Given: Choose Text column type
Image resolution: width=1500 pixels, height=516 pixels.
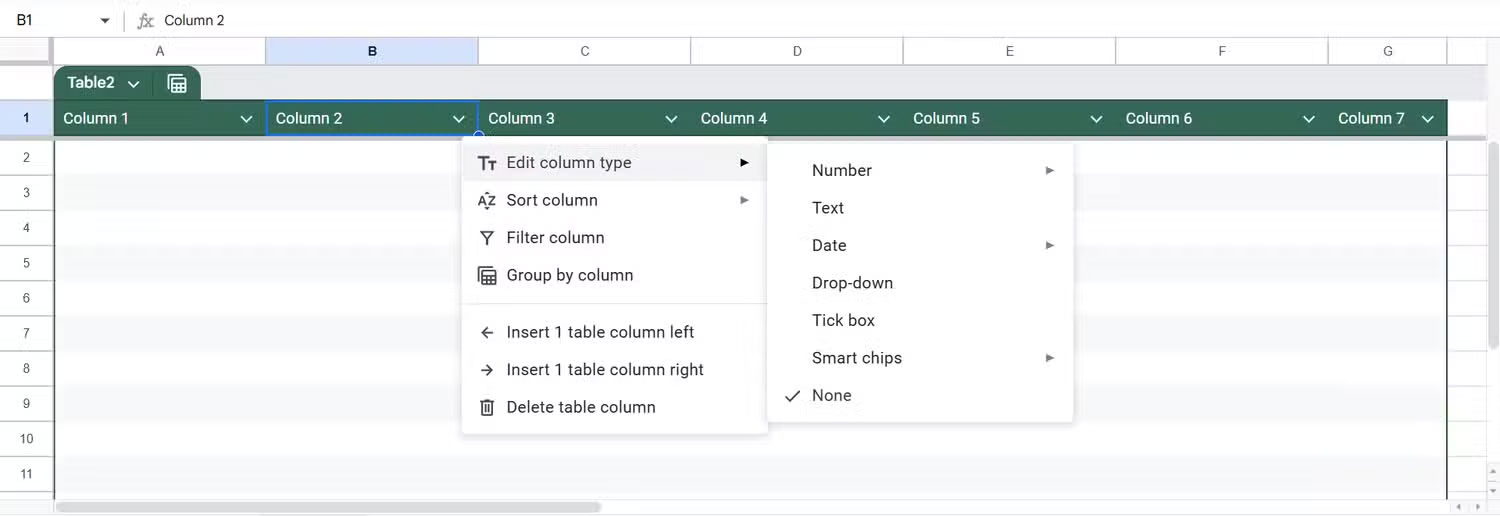Looking at the screenshot, I should click(x=828, y=208).
